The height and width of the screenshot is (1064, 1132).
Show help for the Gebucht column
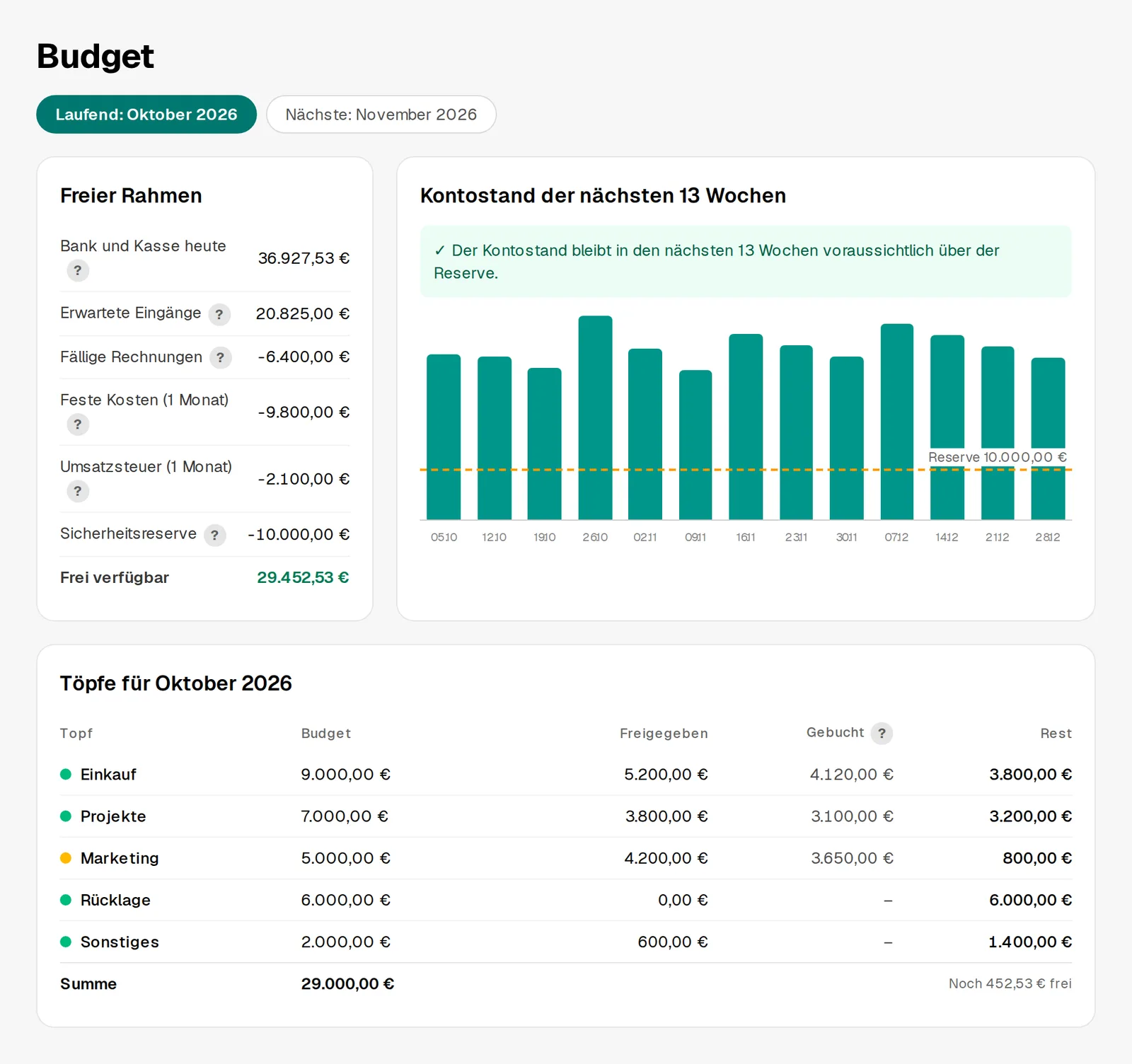(x=882, y=733)
